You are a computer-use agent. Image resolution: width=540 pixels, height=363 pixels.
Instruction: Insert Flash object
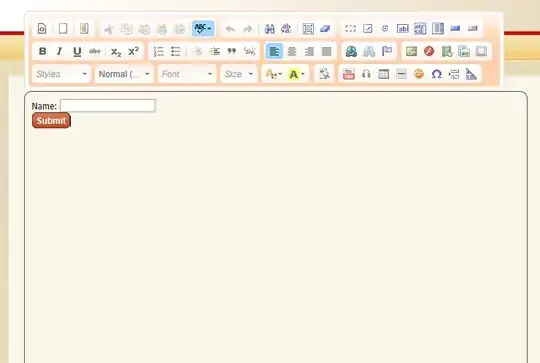click(429, 52)
